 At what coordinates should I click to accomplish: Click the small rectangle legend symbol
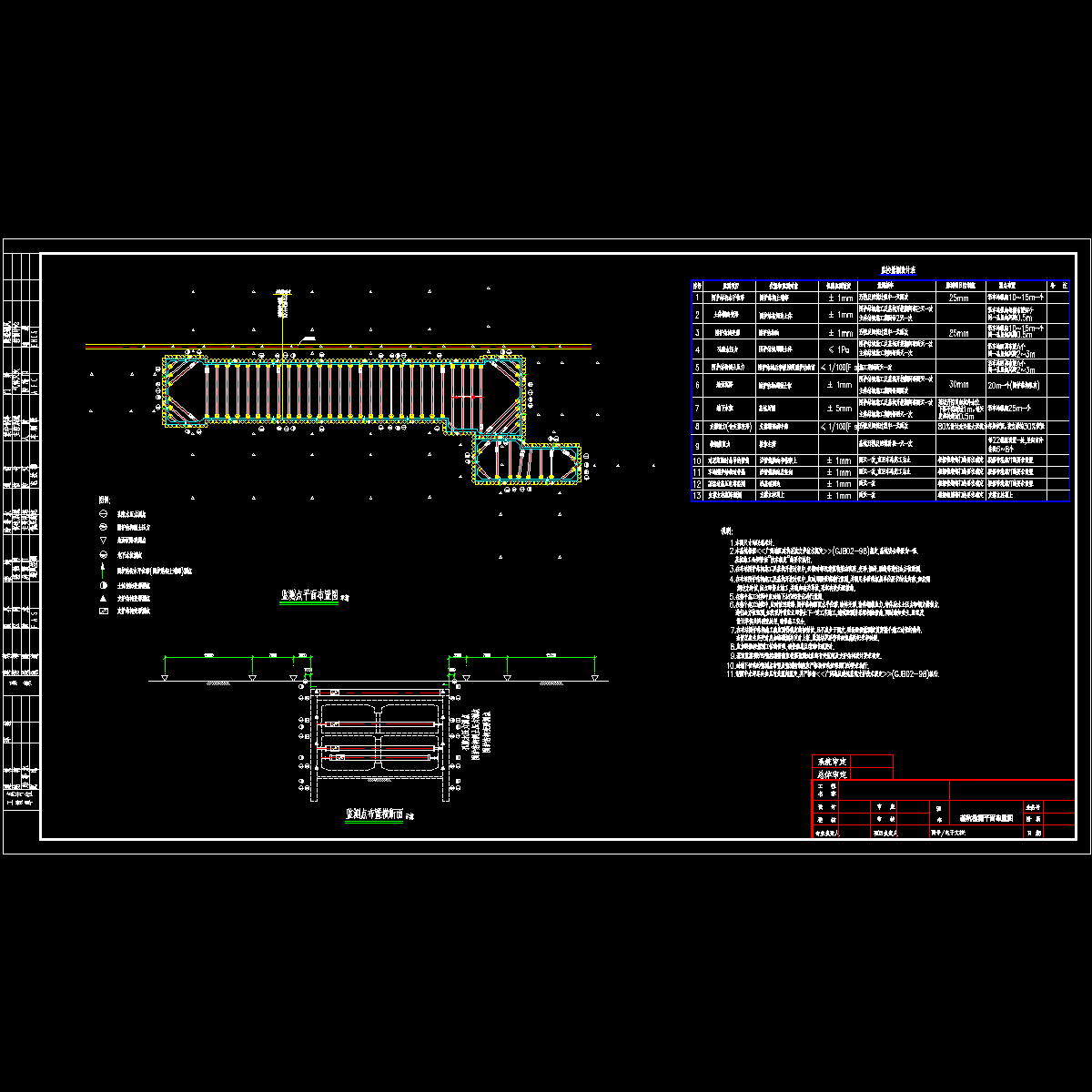coord(103,612)
